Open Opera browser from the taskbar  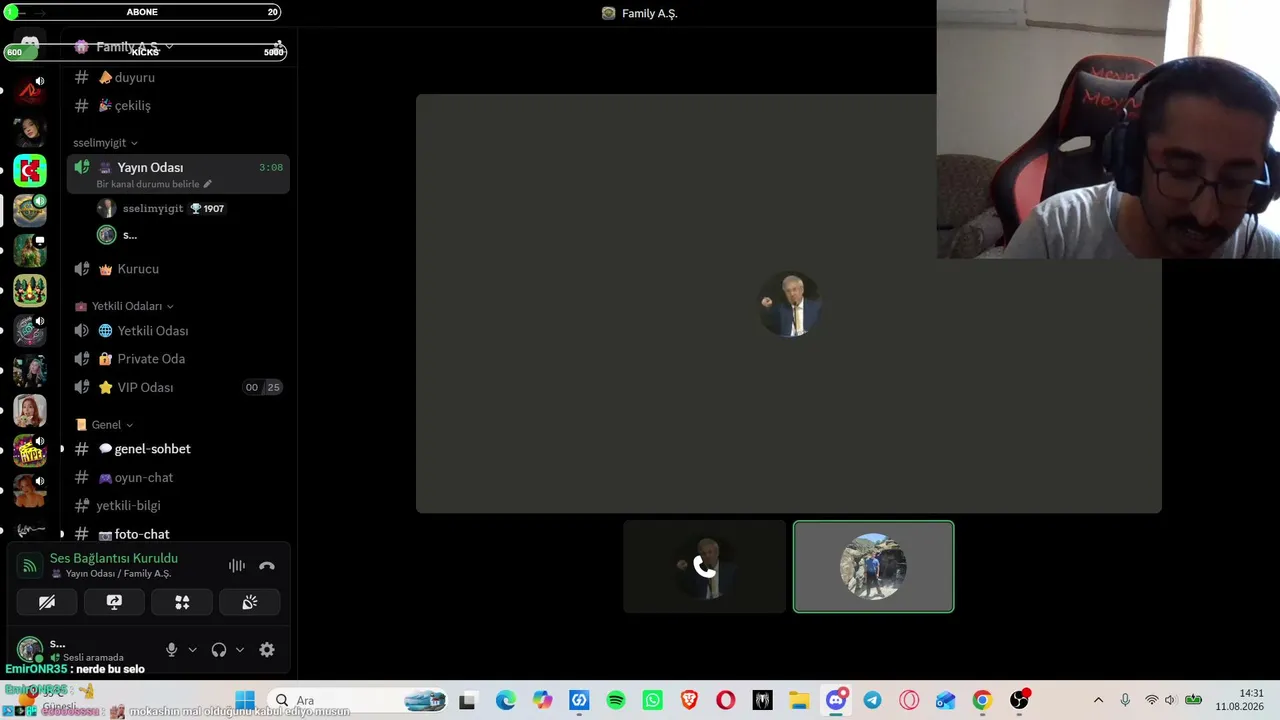coord(726,701)
